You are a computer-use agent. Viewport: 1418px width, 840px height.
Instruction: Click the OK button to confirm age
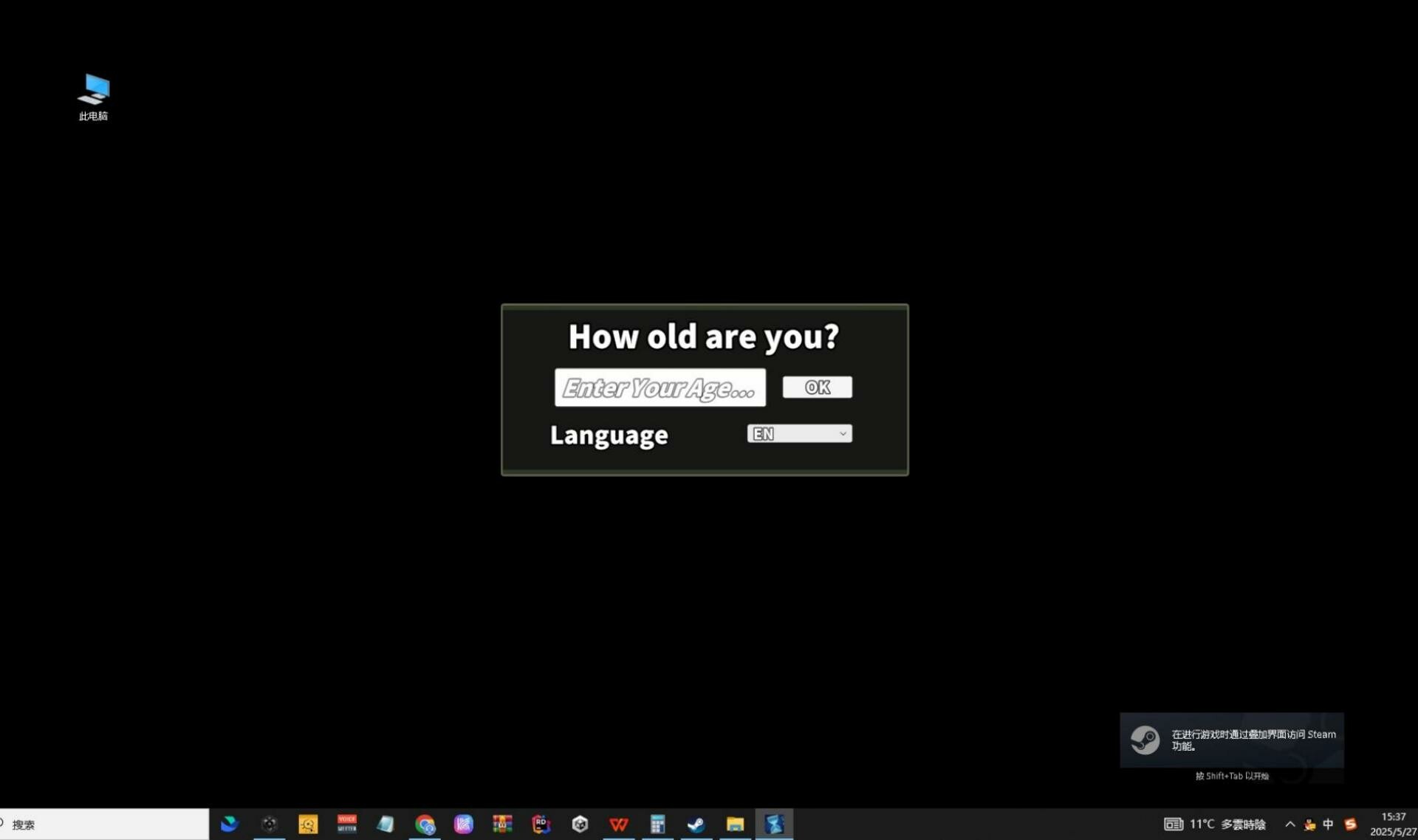click(x=817, y=387)
